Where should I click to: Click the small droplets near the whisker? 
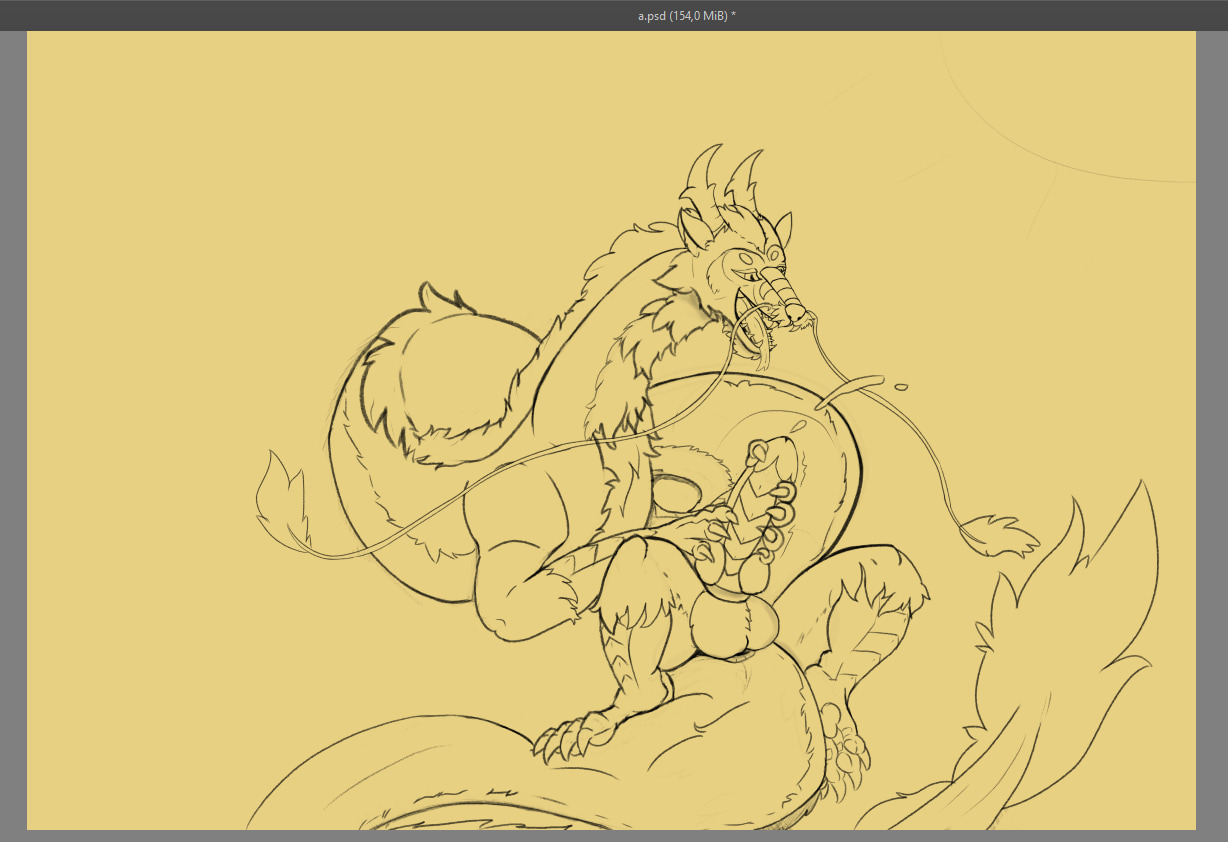900,386
